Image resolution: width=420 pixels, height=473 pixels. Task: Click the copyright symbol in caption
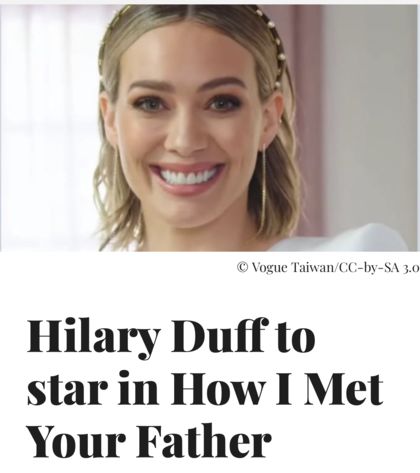(243, 267)
